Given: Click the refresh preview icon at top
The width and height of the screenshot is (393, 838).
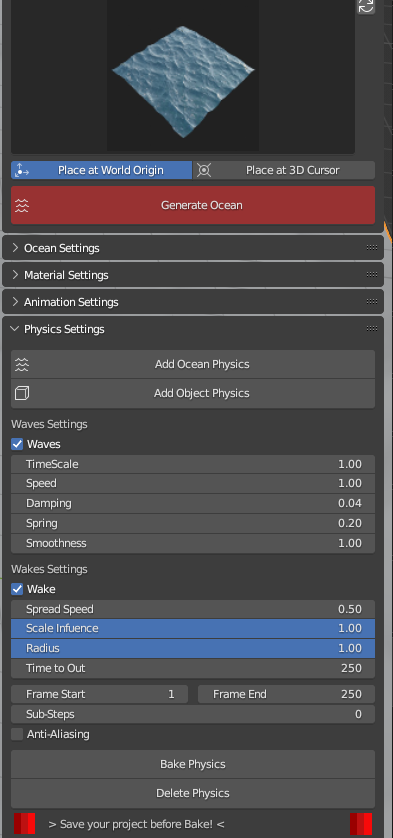Looking at the screenshot, I should tap(366, 6).
